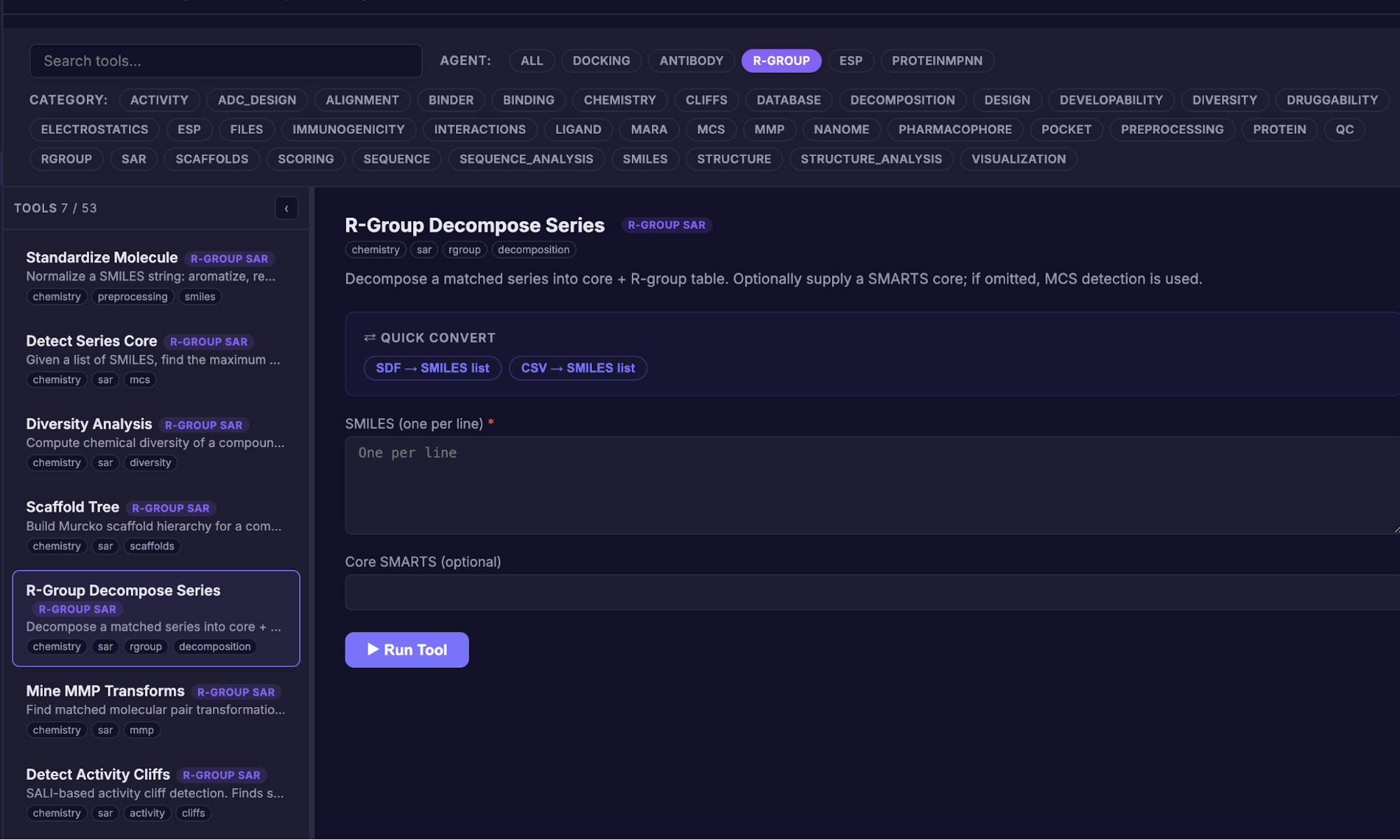Click the Run Tool button
This screenshot has height=840, width=1400.
[x=406, y=650]
